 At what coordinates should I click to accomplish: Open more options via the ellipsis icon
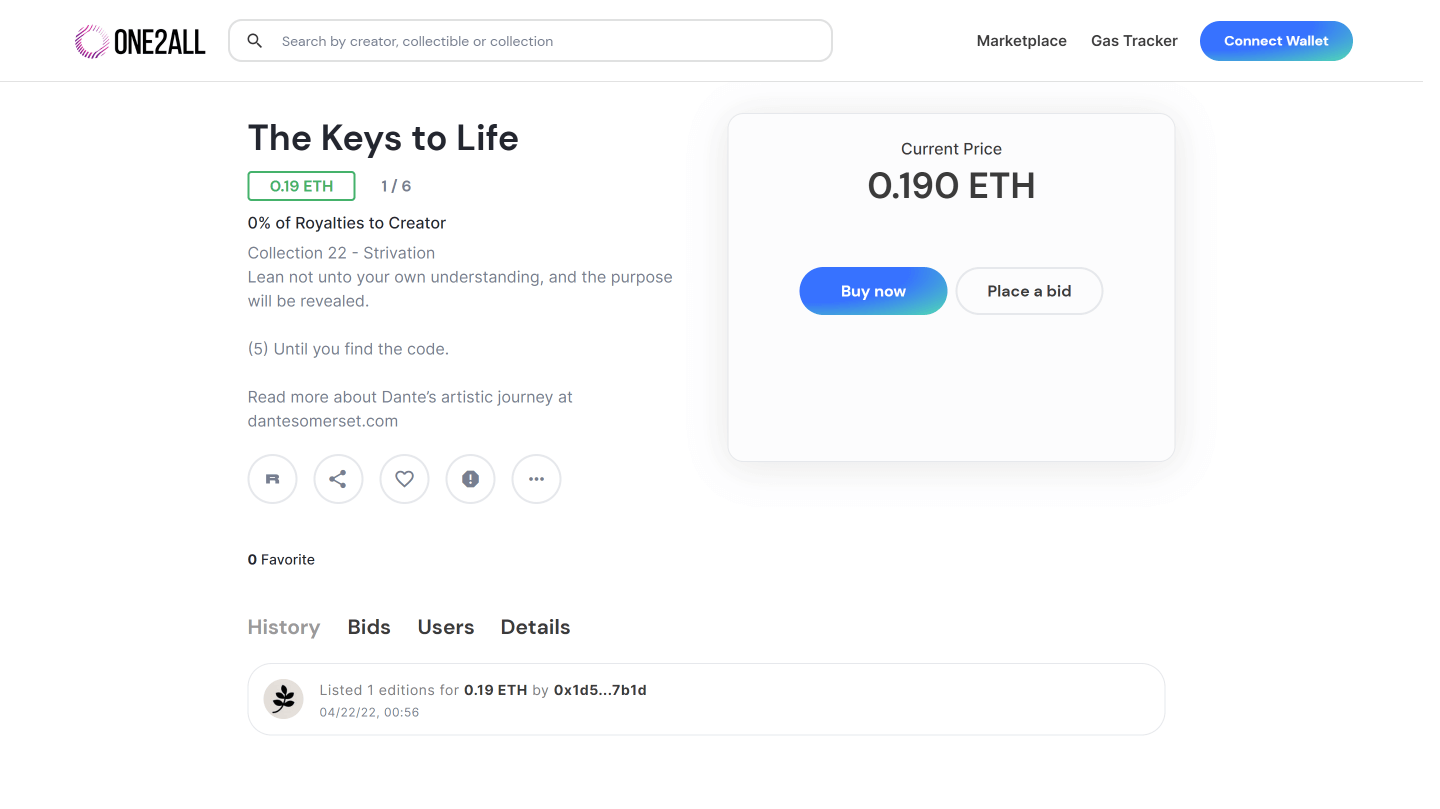(x=536, y=479)
